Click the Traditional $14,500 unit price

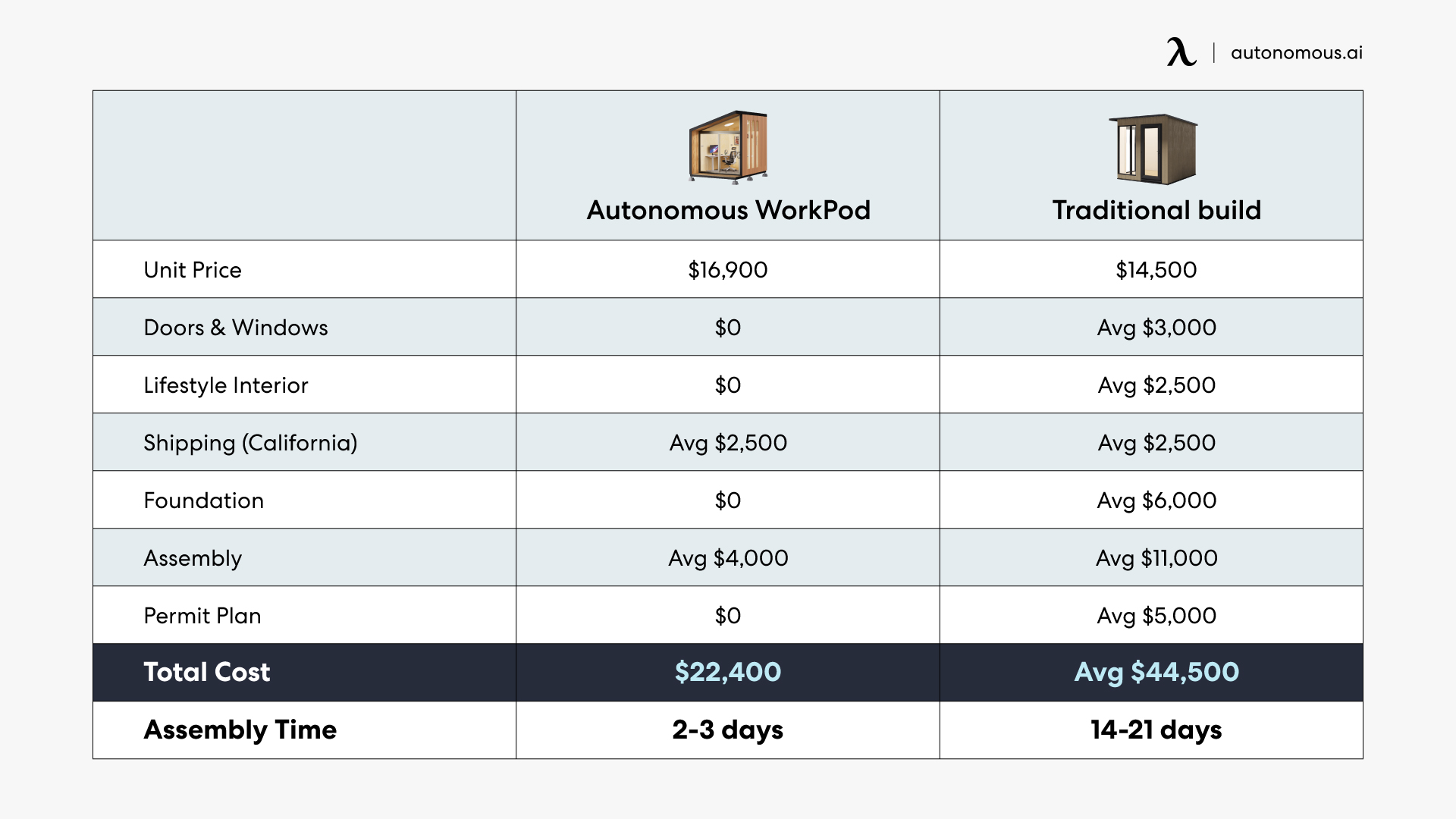click(x=1156, y=270)
